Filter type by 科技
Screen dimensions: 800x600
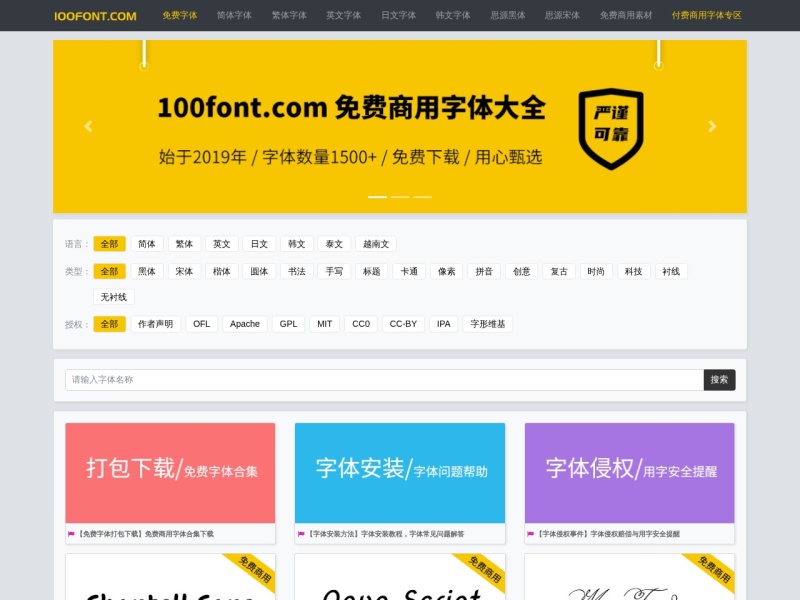coord(634,271)
